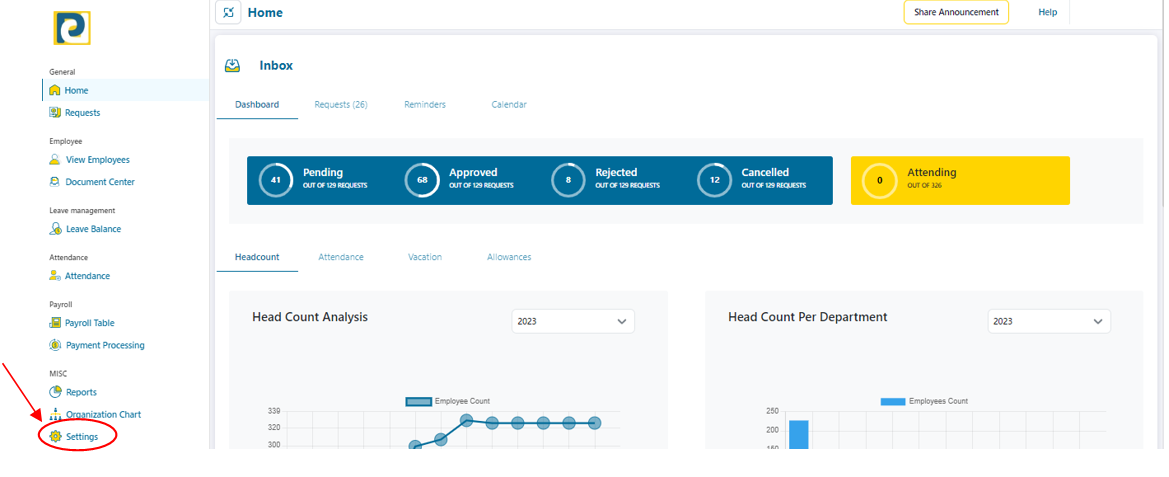Switch to the Vacation analytics tab
The image size is (1169, 477).
tap(425, 257)
